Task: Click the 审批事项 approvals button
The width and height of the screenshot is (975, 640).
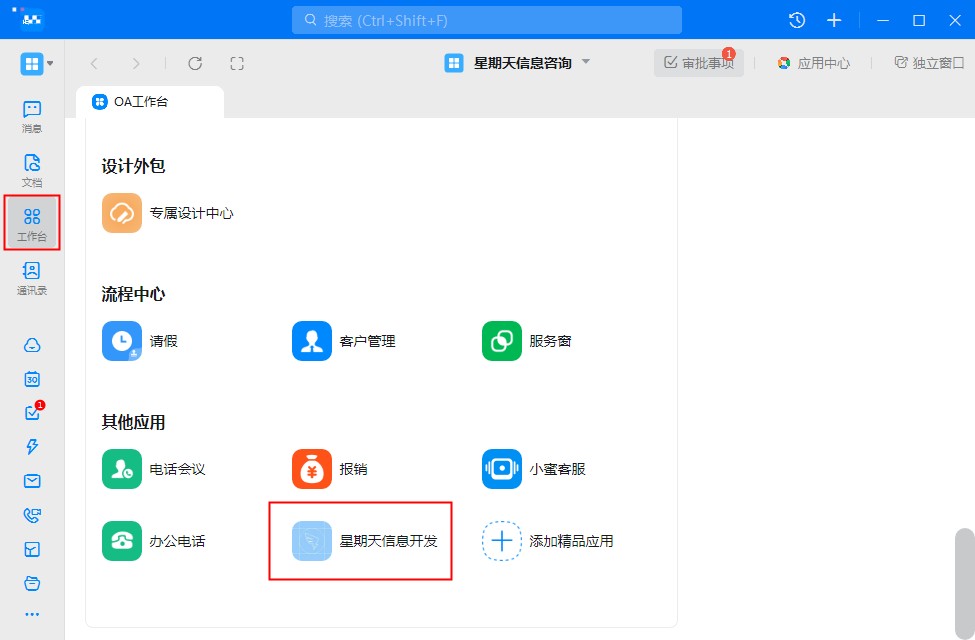Action: point(699,63)
